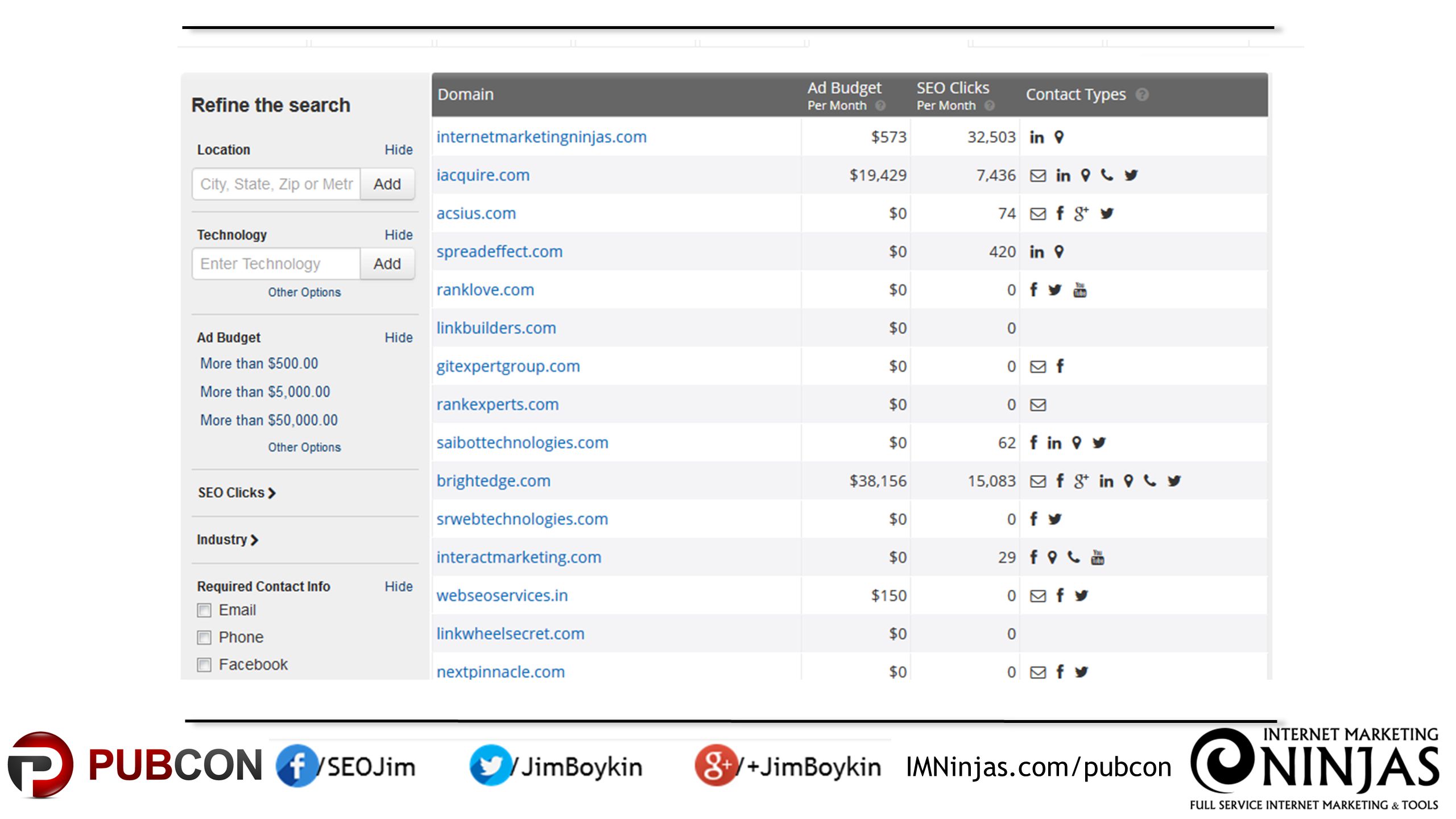Click phone icon in iacquire.com row
Viewport: 1456px width, 819px height.
click(1107, 175)
